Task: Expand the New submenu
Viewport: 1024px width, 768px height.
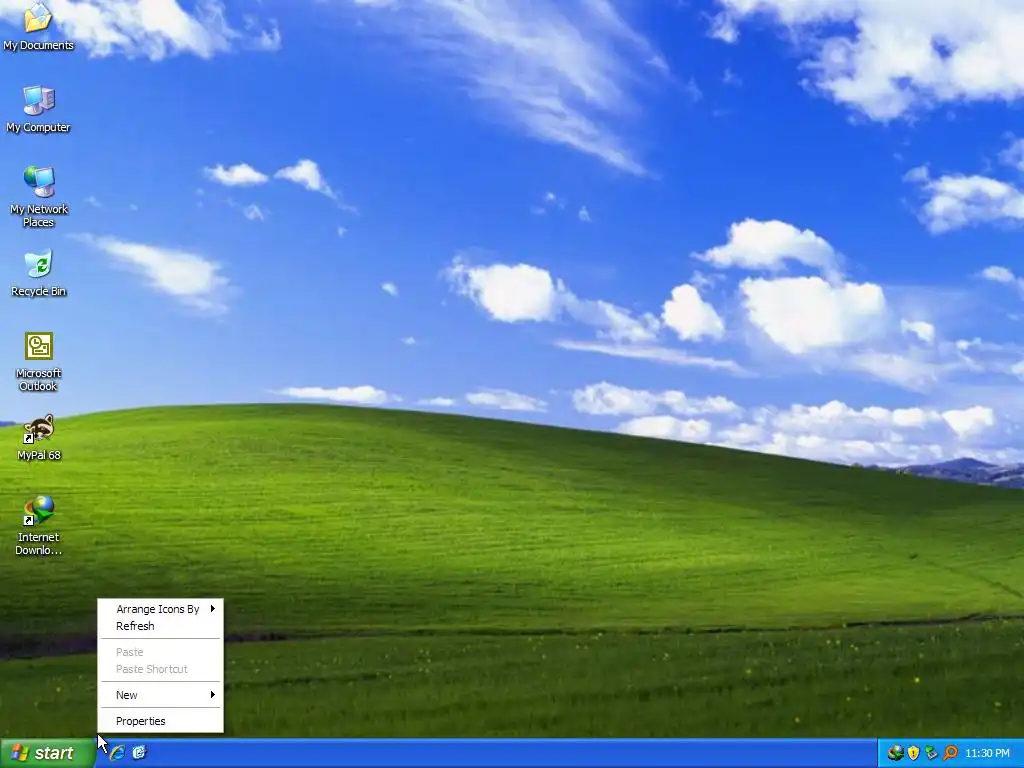Action: pyautogui.click(x=161, y=695)
